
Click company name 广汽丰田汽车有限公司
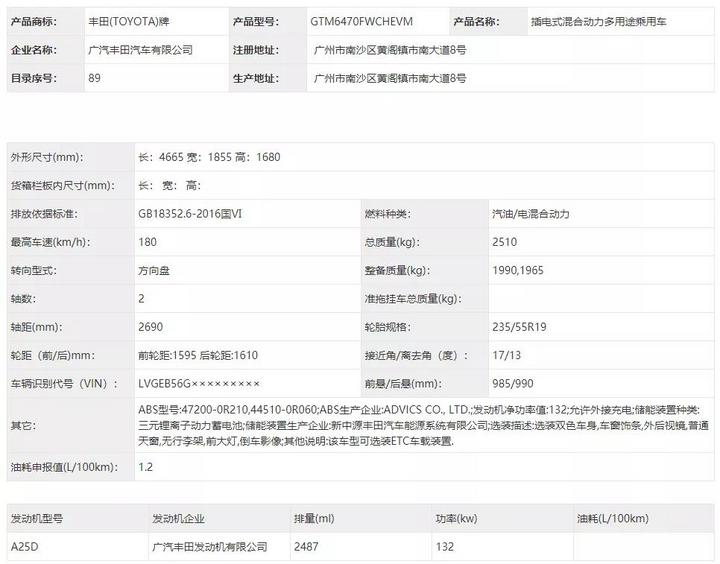pos(141,50)
